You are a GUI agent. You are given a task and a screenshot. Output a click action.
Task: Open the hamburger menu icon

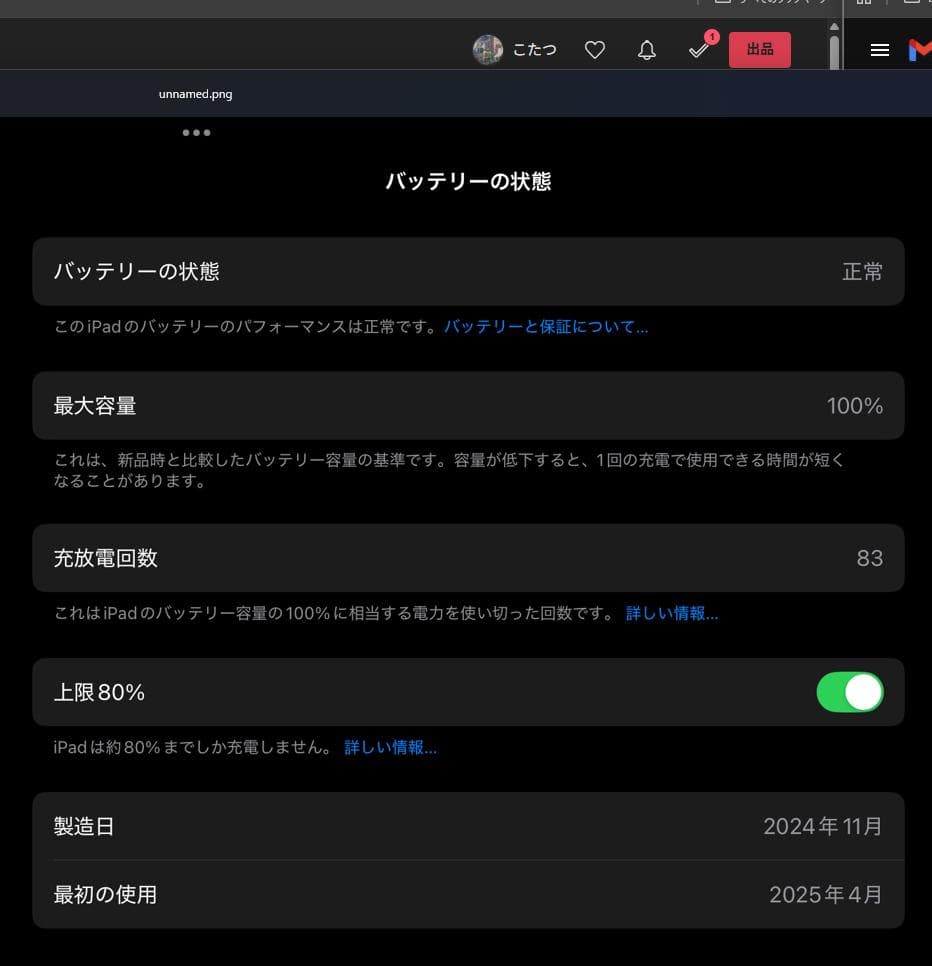coord(879,50)
